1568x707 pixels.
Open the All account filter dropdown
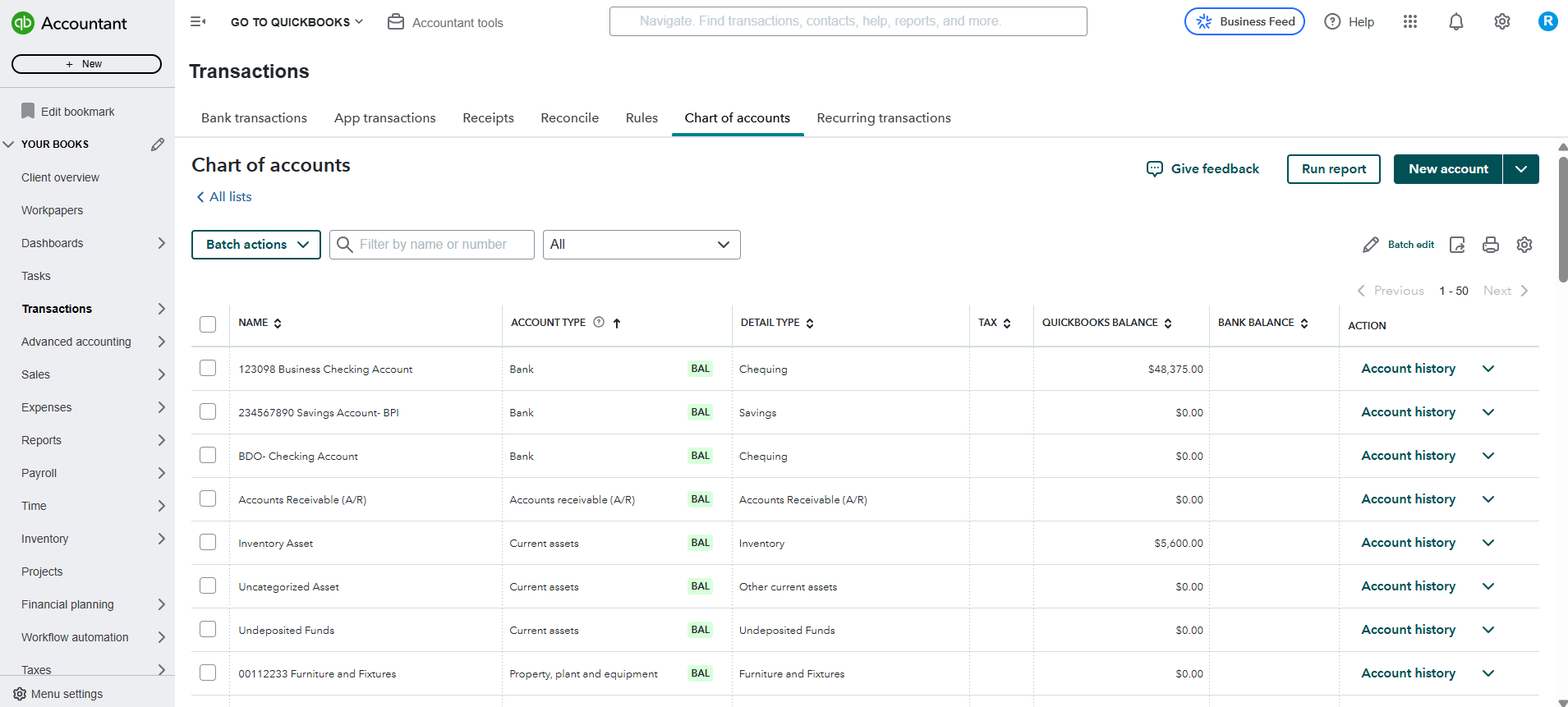(641, 245)
